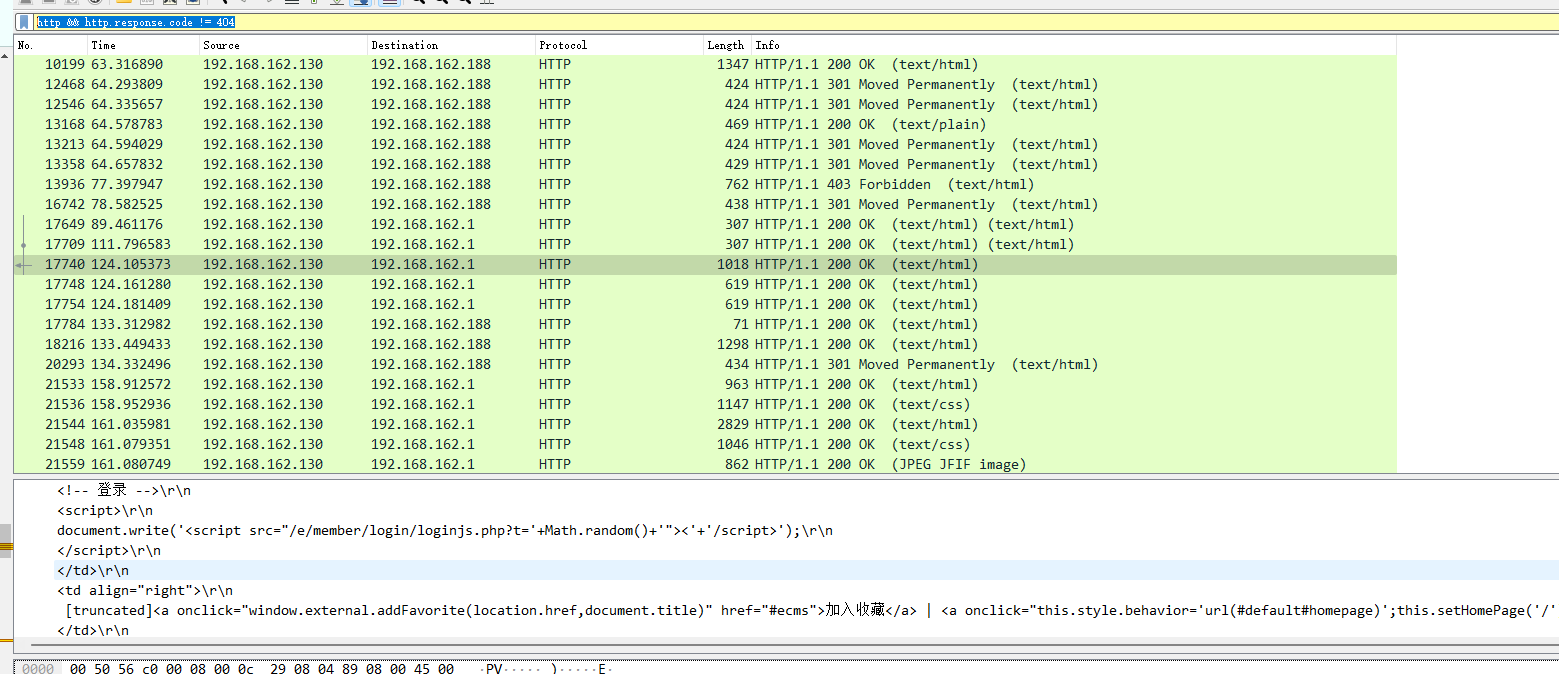1559x674 pixels.
Task: Click the display filter bookmark icon
Action: coord(22,21)
